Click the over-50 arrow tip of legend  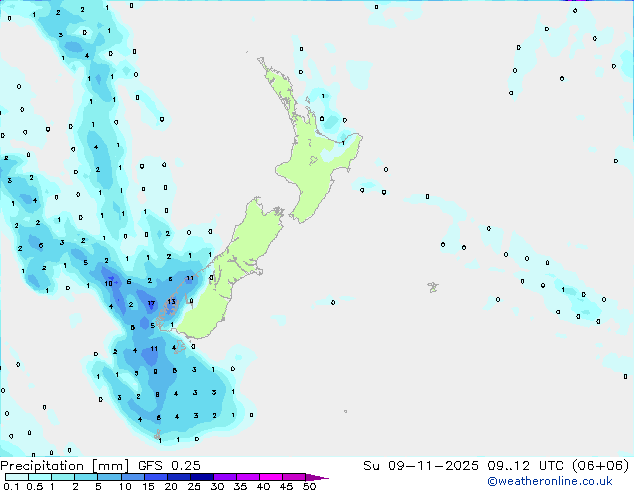317,477
